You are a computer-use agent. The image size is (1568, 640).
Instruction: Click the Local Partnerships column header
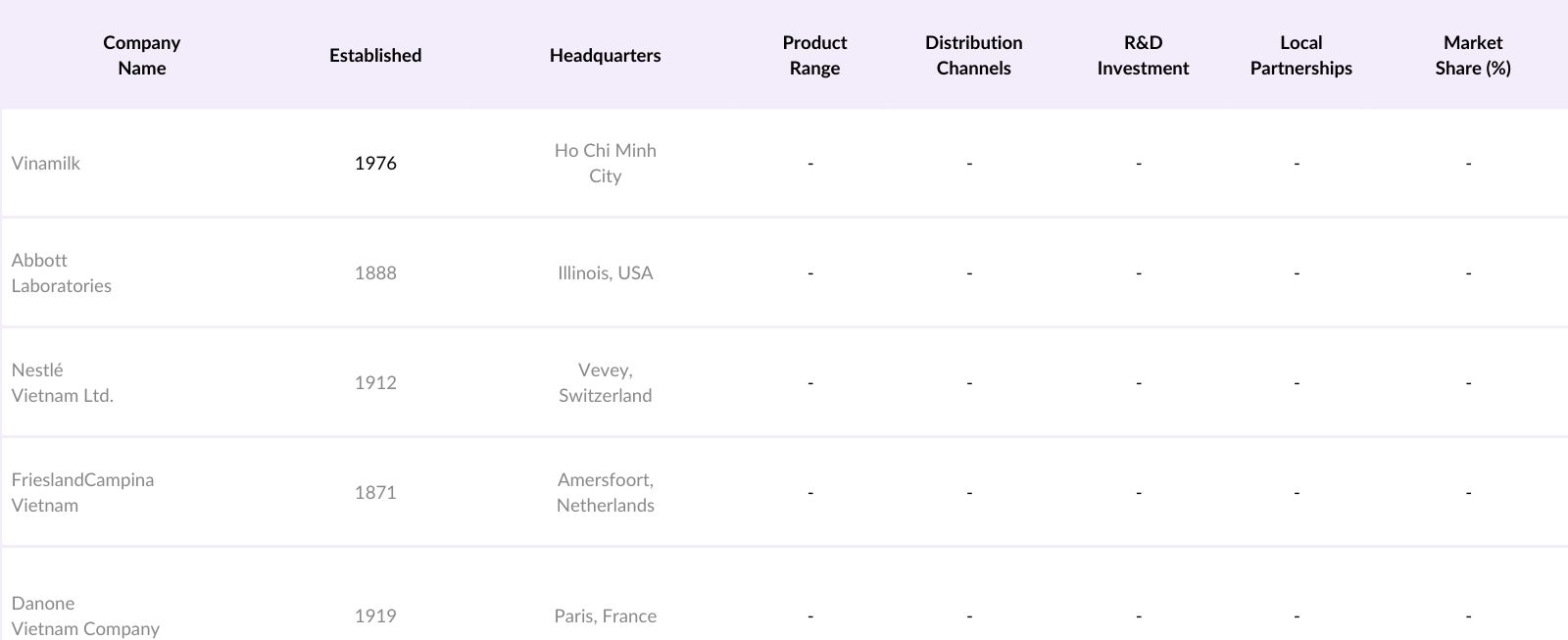coord(1300,55)
